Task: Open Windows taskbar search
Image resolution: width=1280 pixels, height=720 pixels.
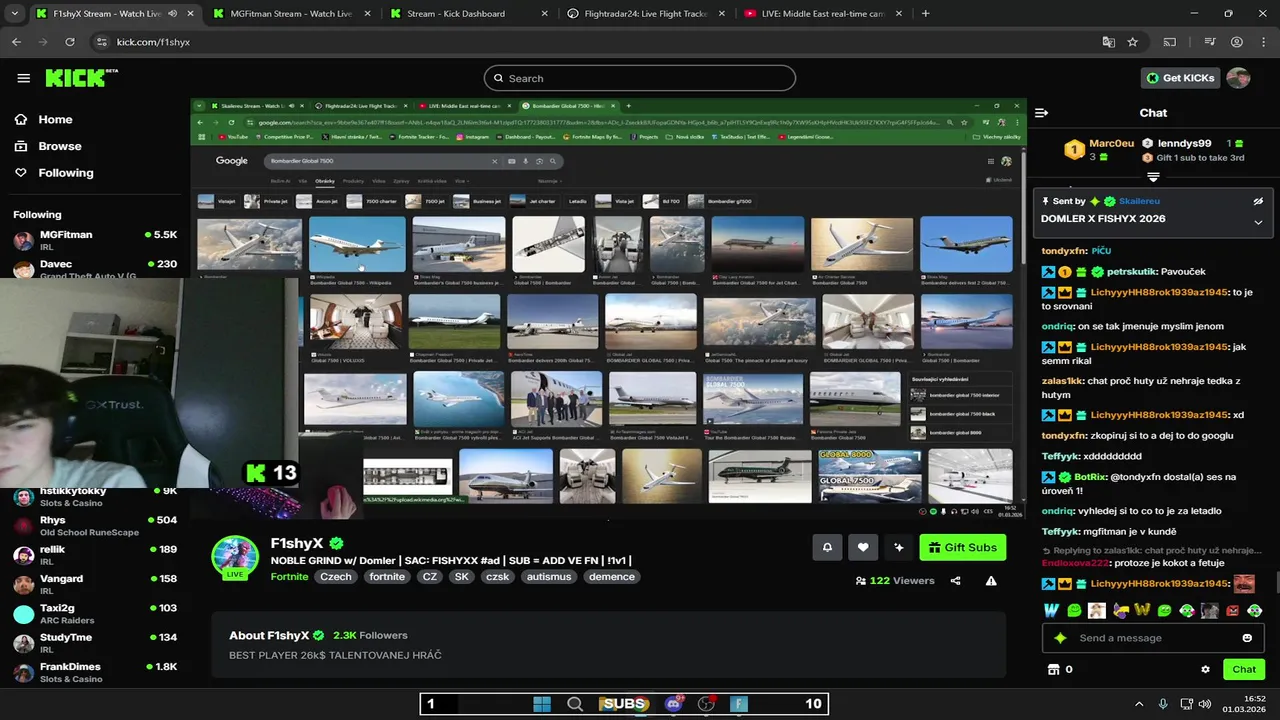Action: 575,704
